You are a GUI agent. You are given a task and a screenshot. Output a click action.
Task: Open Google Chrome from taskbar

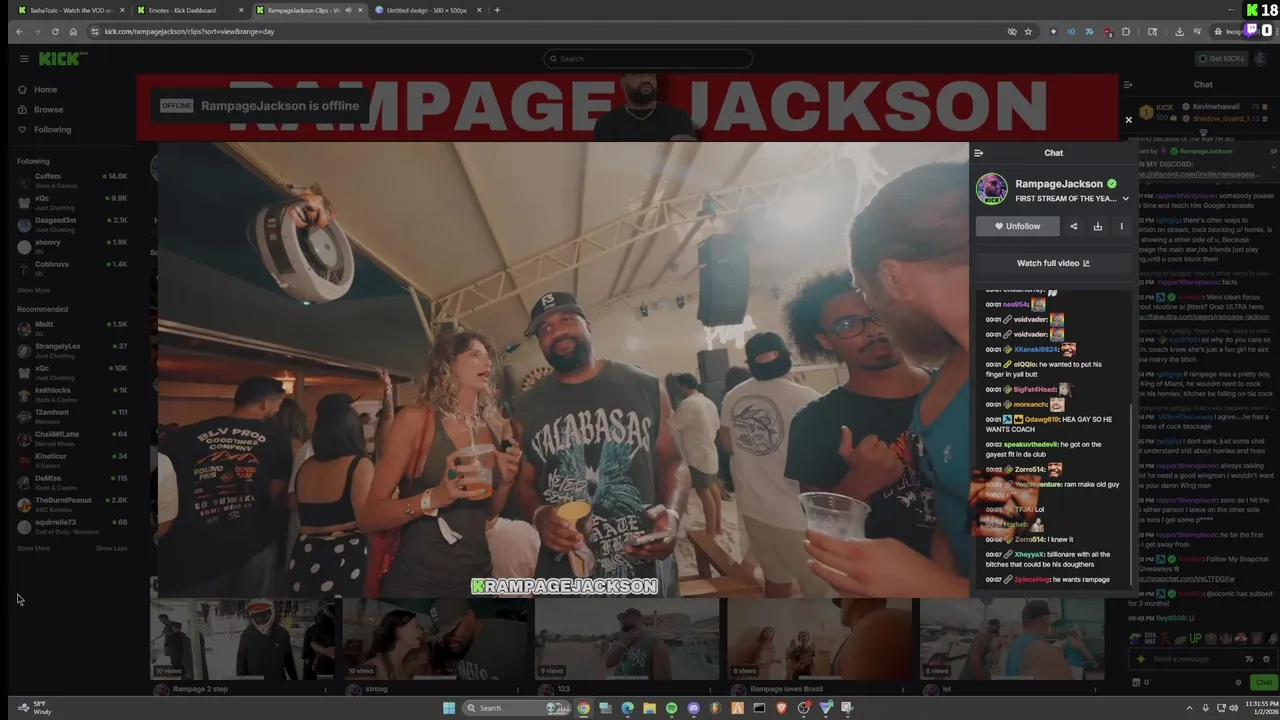click(583, 708)
